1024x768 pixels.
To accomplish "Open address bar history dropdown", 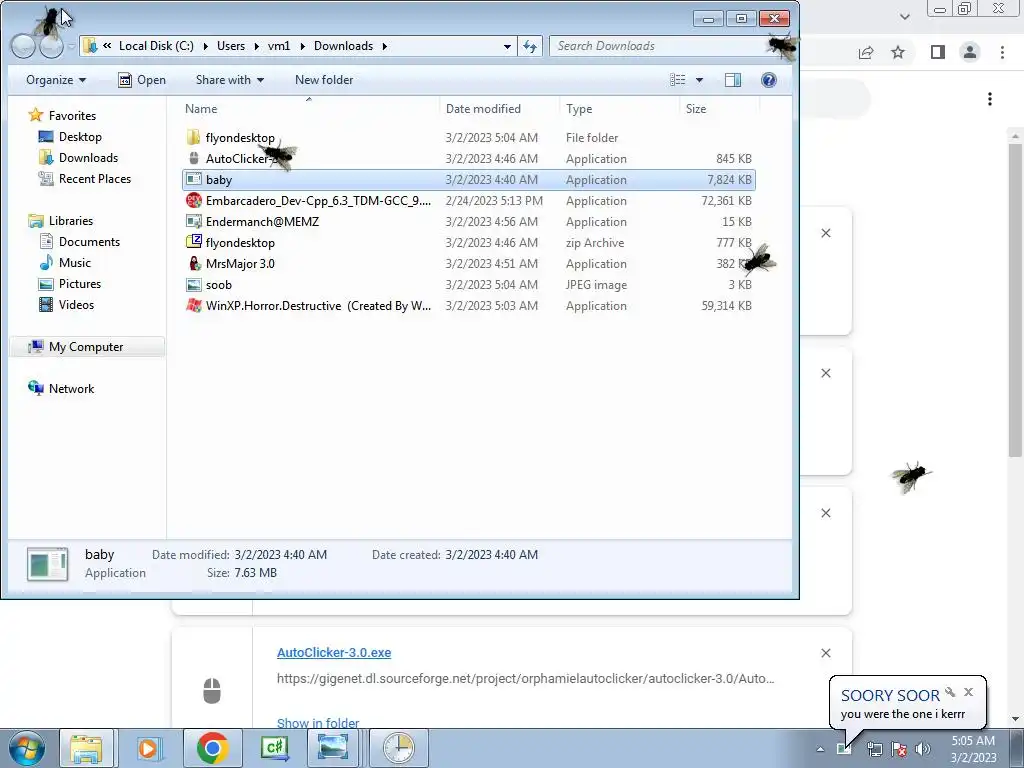I will click(507, 46).
